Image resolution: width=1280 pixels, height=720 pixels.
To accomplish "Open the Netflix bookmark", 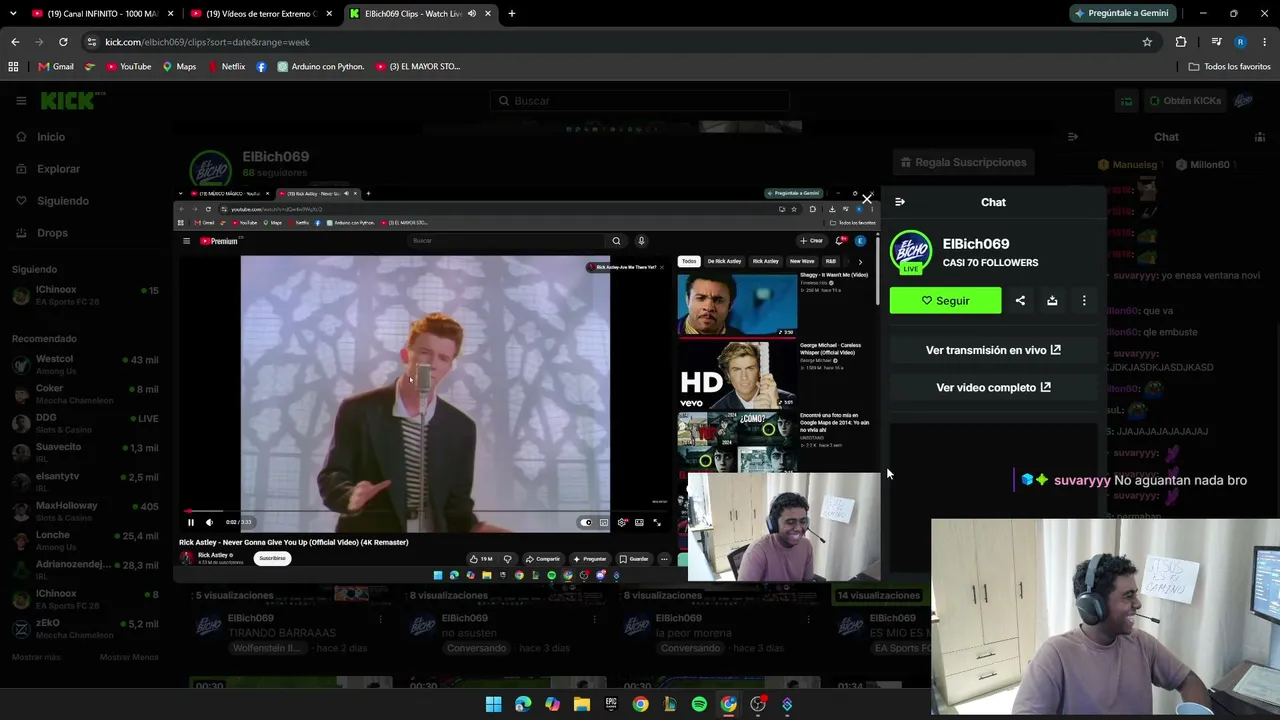I will pyautogui.click(x=226, y=67).
